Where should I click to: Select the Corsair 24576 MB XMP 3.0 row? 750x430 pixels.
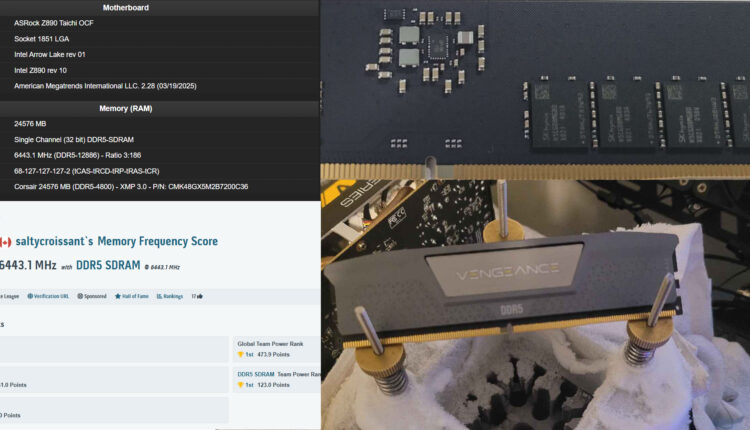point(130,186)
